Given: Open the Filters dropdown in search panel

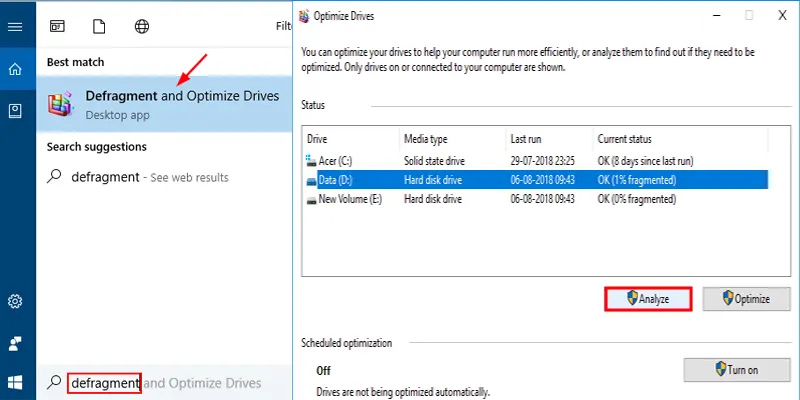Looking at the screenshot, I should 284,27.
